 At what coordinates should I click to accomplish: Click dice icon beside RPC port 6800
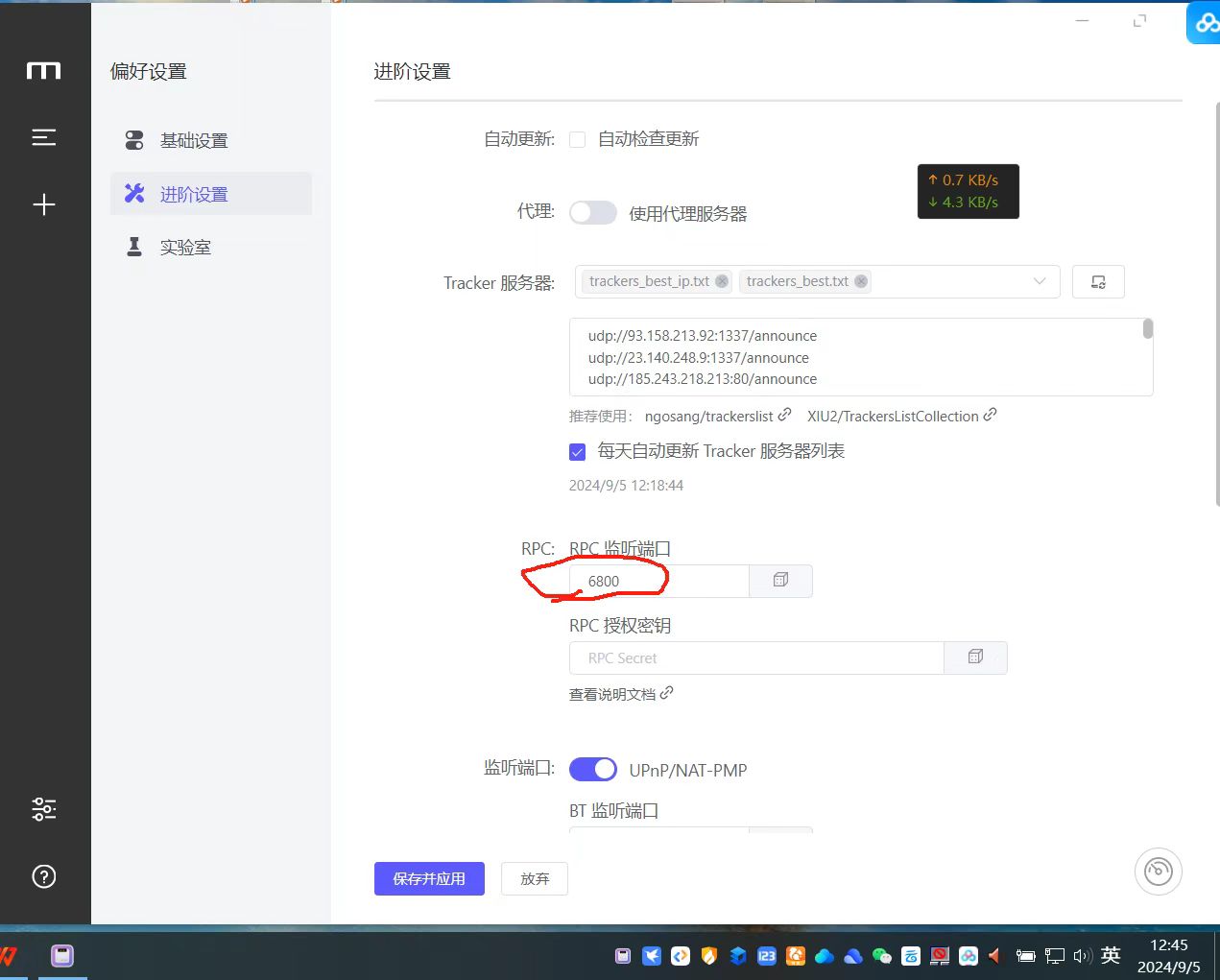tap(780, 581)
